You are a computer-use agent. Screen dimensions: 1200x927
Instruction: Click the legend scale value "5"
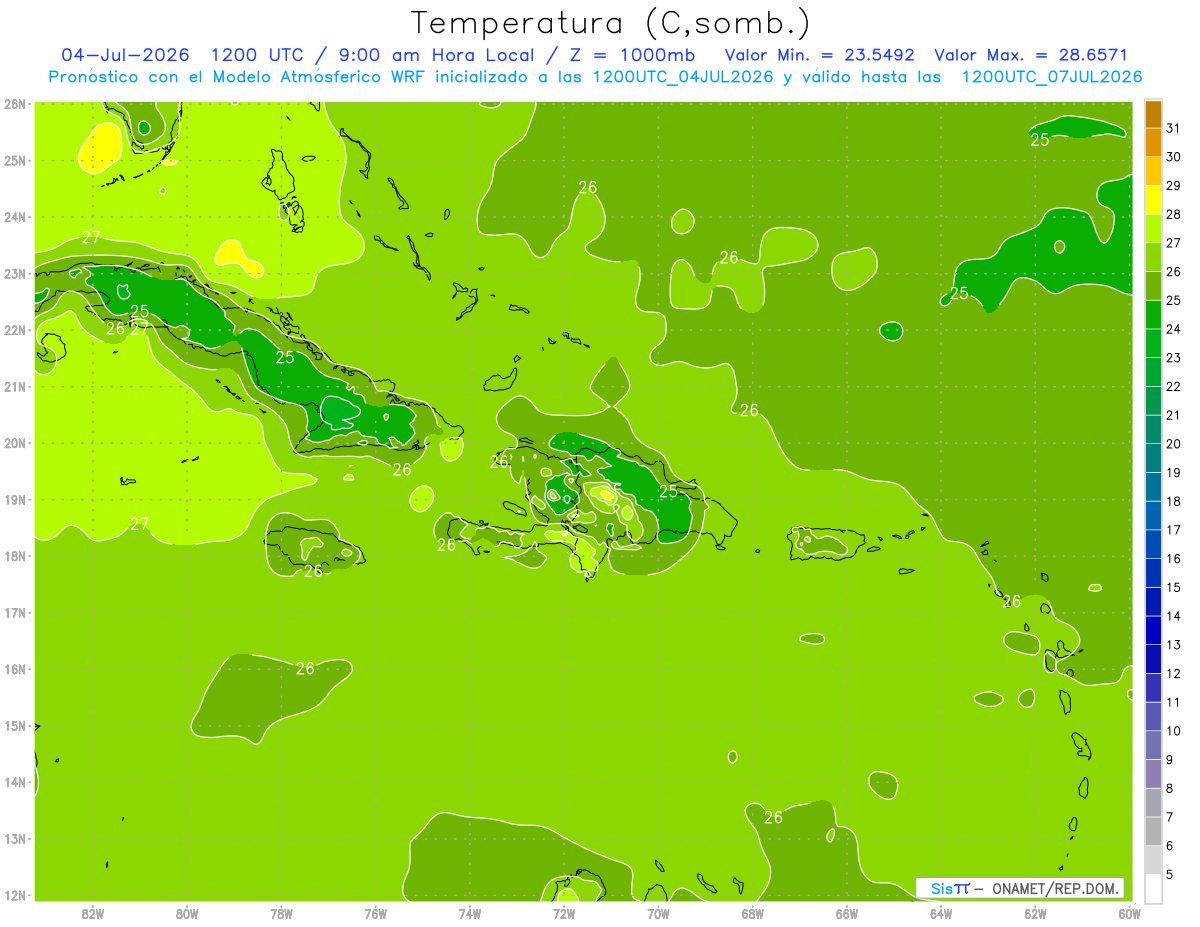(1170, 874)
